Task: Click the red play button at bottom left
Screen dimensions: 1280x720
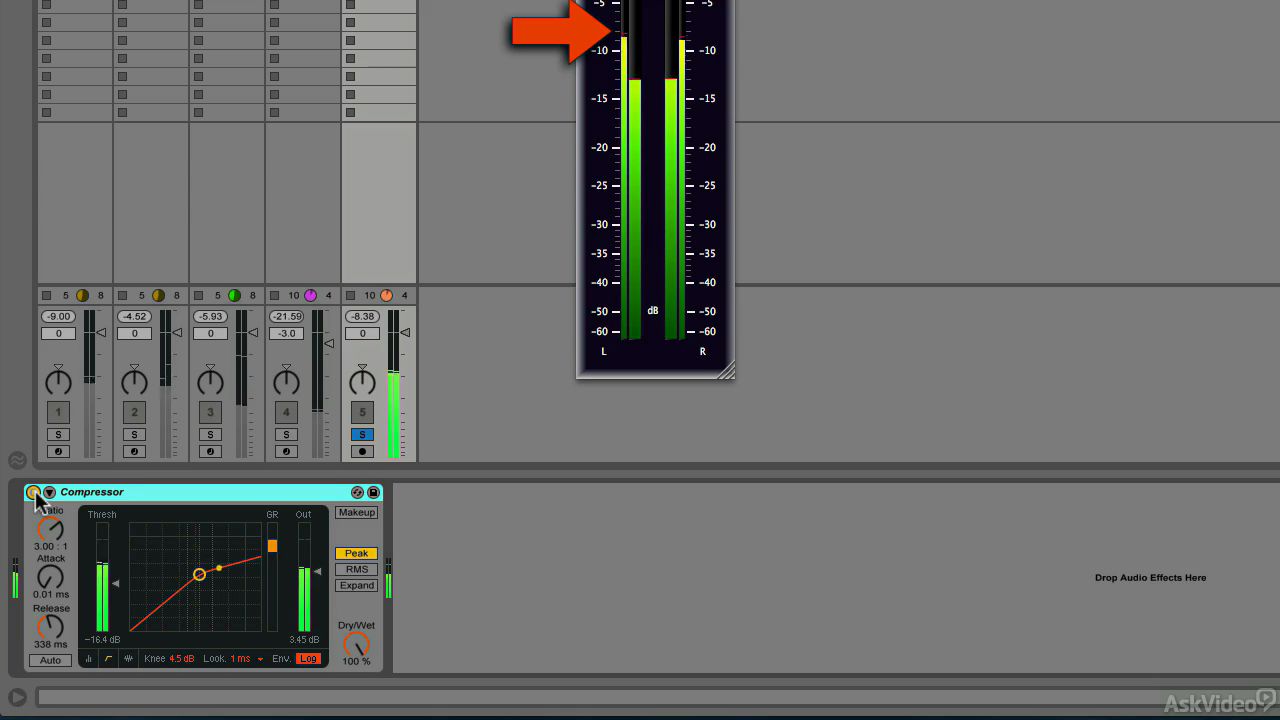Action: click(17, 697)
